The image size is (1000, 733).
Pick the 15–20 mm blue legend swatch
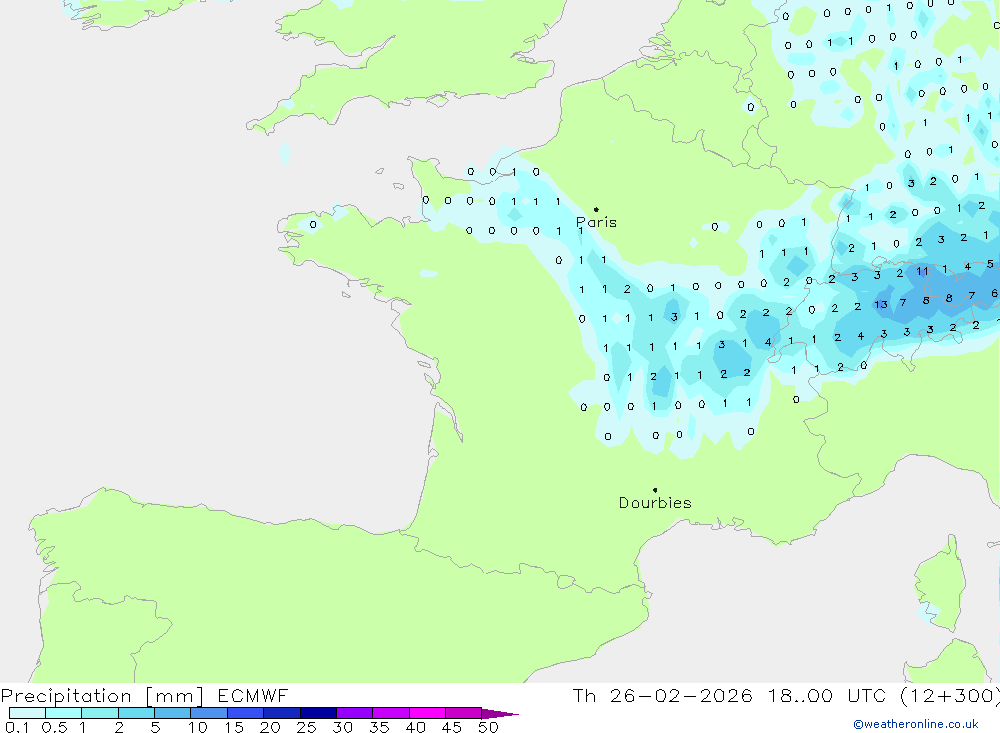click(x=245, y=713)
